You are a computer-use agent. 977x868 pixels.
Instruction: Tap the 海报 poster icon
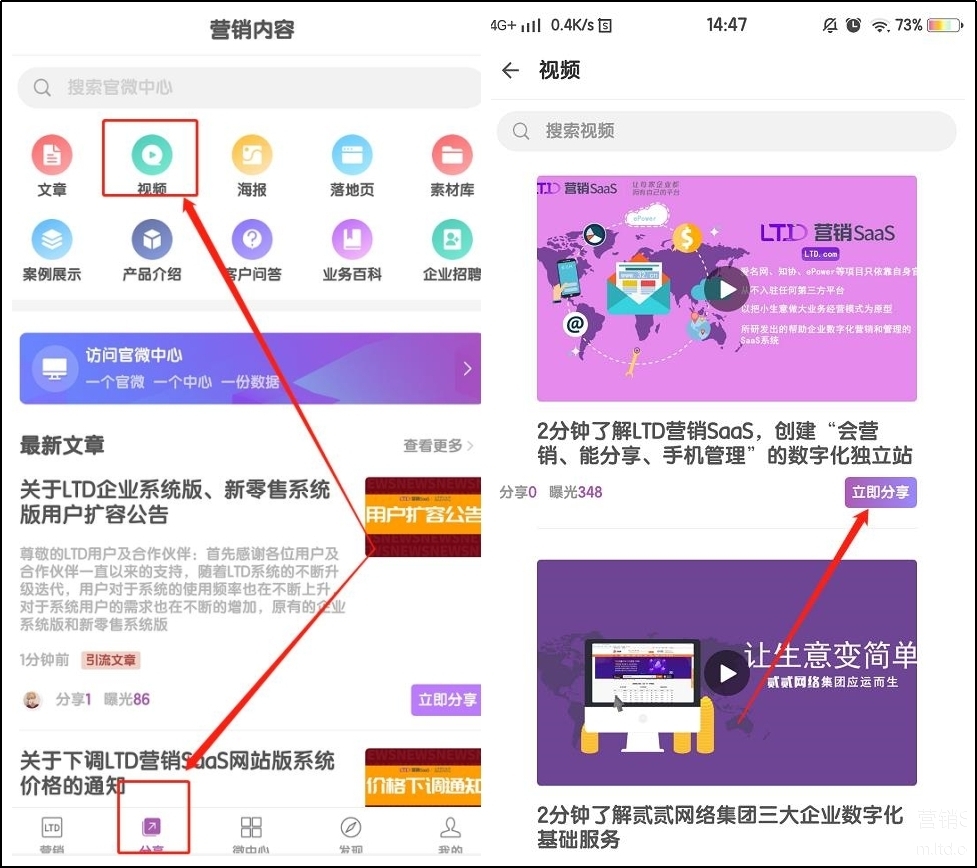pos(252,156)
